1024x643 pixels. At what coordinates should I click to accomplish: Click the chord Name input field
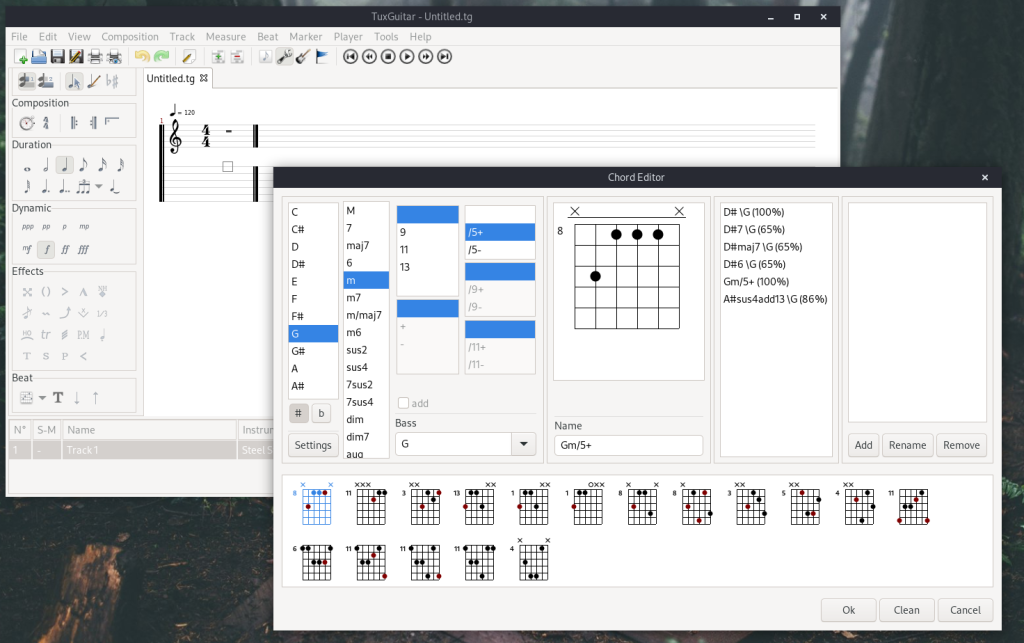coord(628,446)
